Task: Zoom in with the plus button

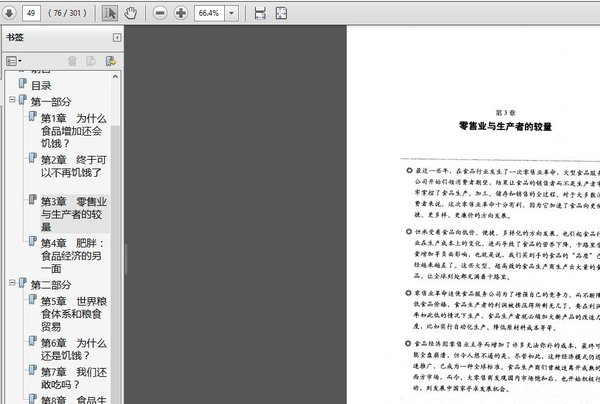Action: click(181, 13)
